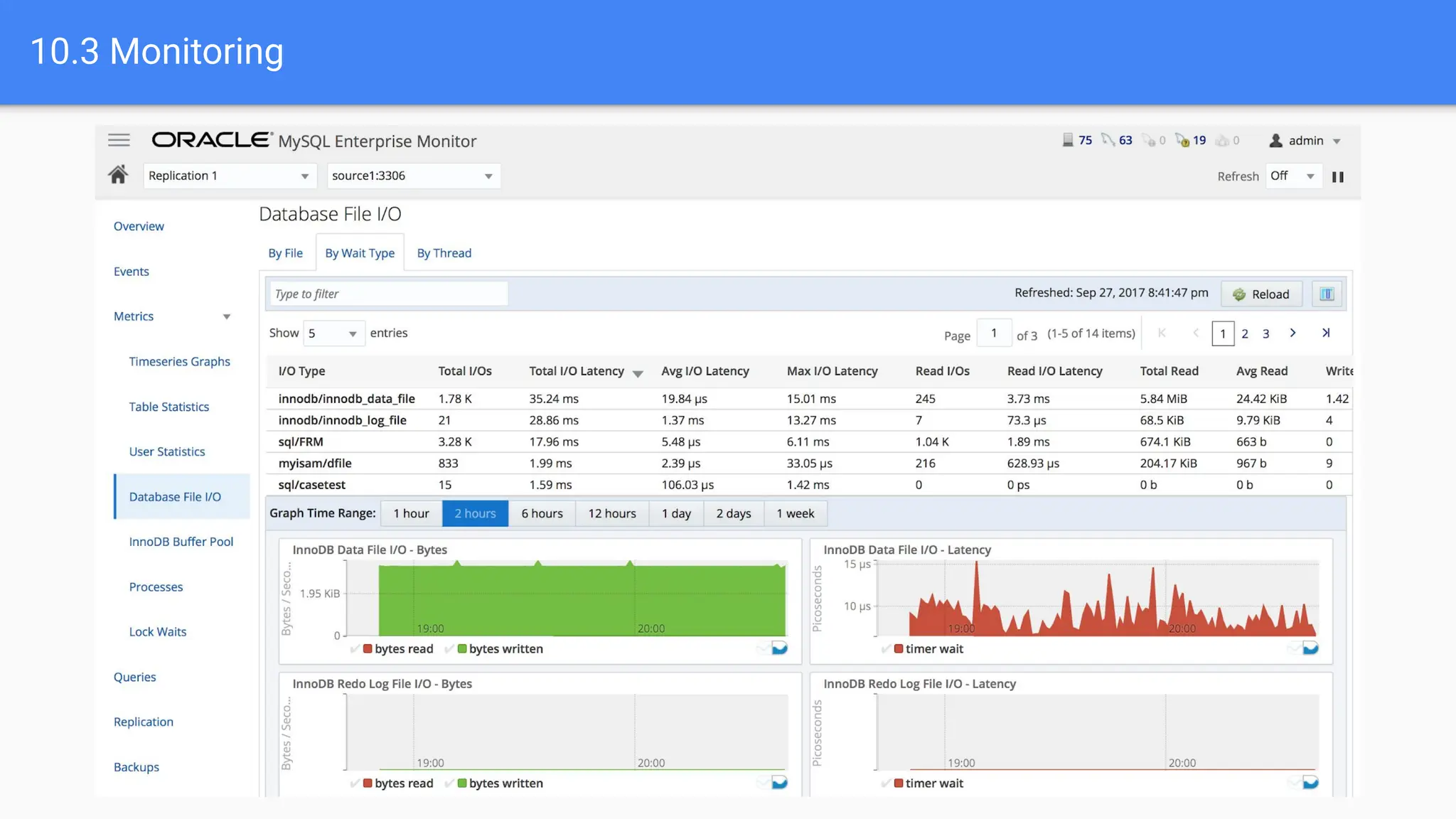1456x819 pixels.
Task: Open Overview in the sidebar
Action: [139, 226]
